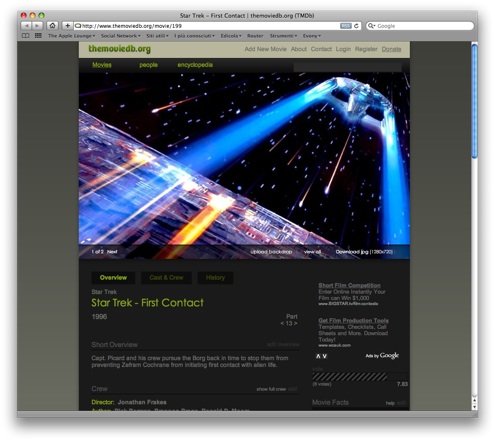Viewport: 495px width, 441px height.
Task: Click the RSS badge in address bar
Action: 346,26
